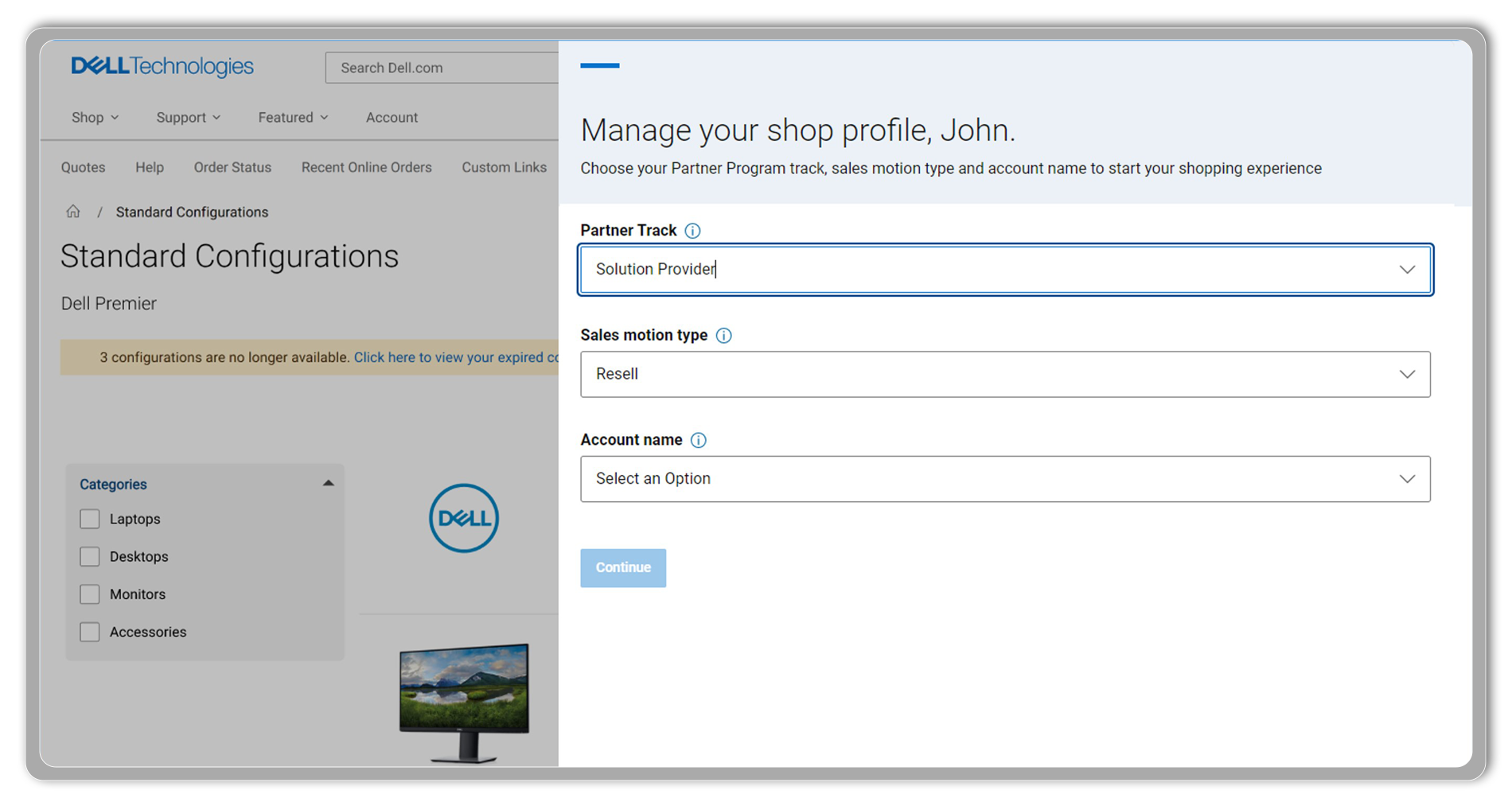The width and height of the screenshot is (1512, 802).
Task: Open the Shop menu
Action: (95, 118)
